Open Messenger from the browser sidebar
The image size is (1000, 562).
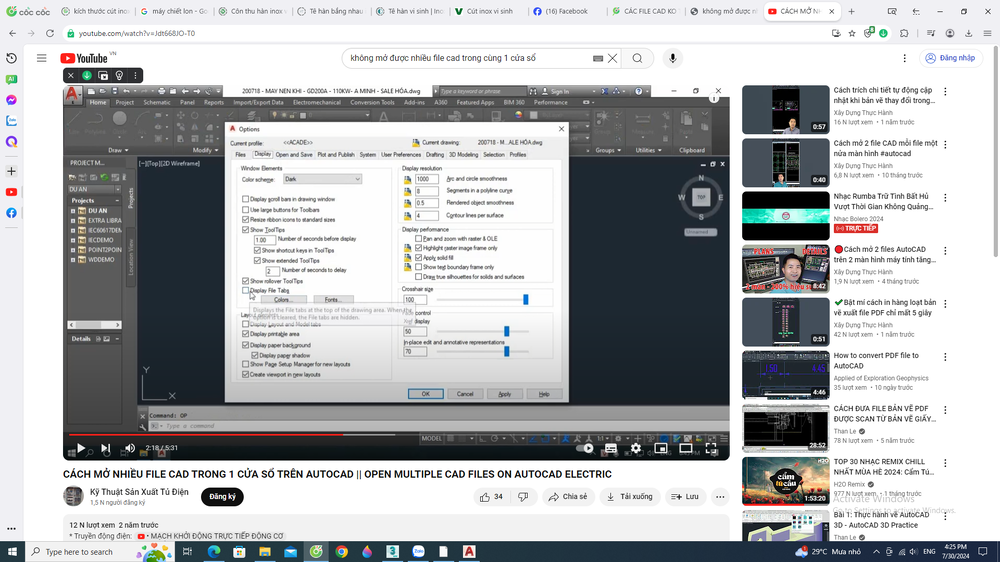[11, 100]
